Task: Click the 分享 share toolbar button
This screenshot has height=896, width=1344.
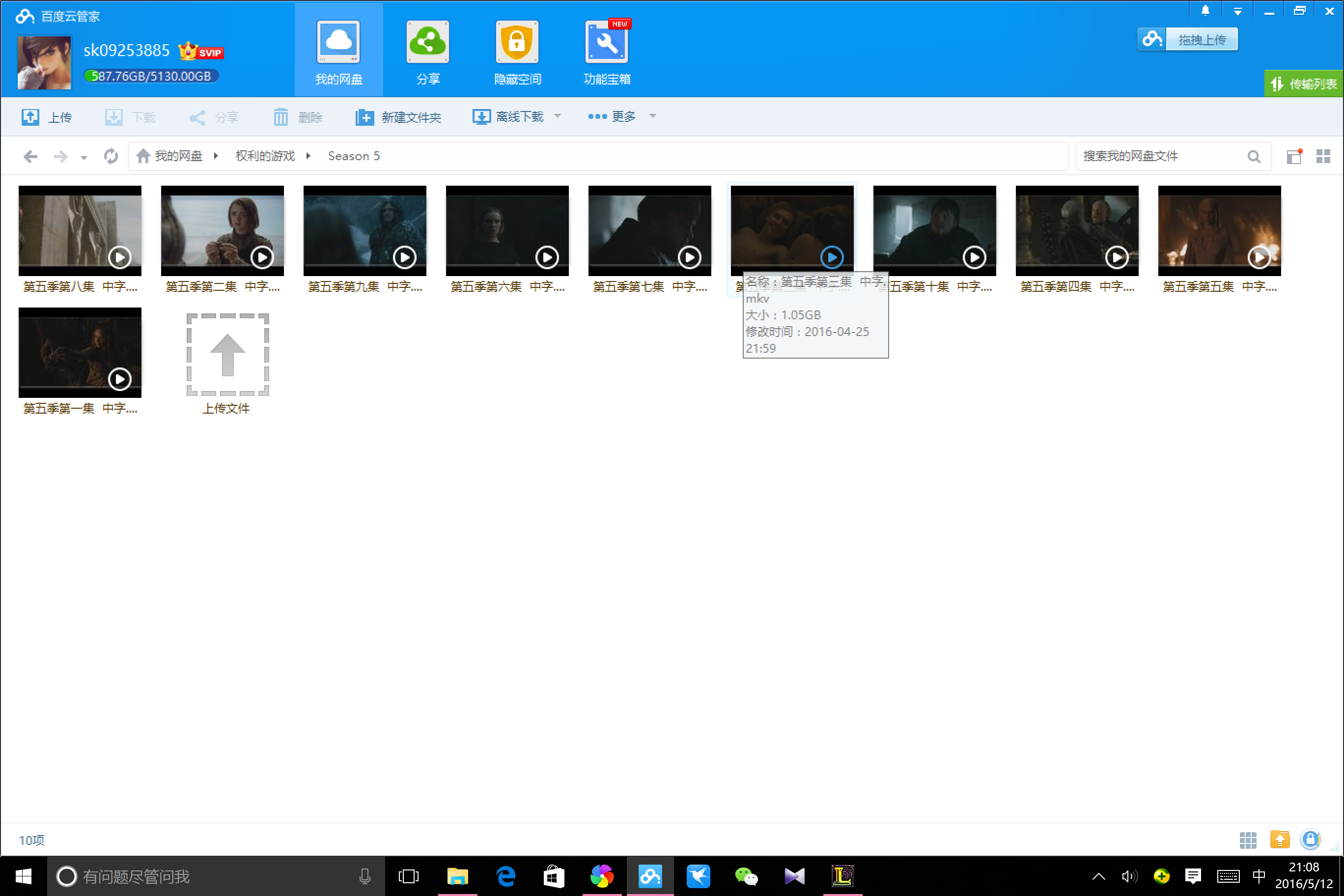Action: 214,117
